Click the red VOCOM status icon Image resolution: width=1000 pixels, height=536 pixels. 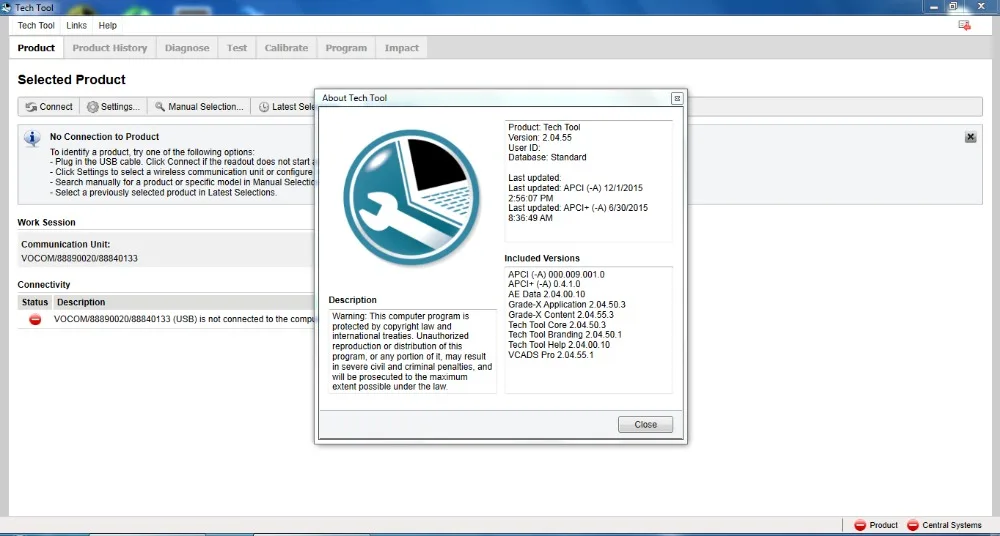point(35,319)
